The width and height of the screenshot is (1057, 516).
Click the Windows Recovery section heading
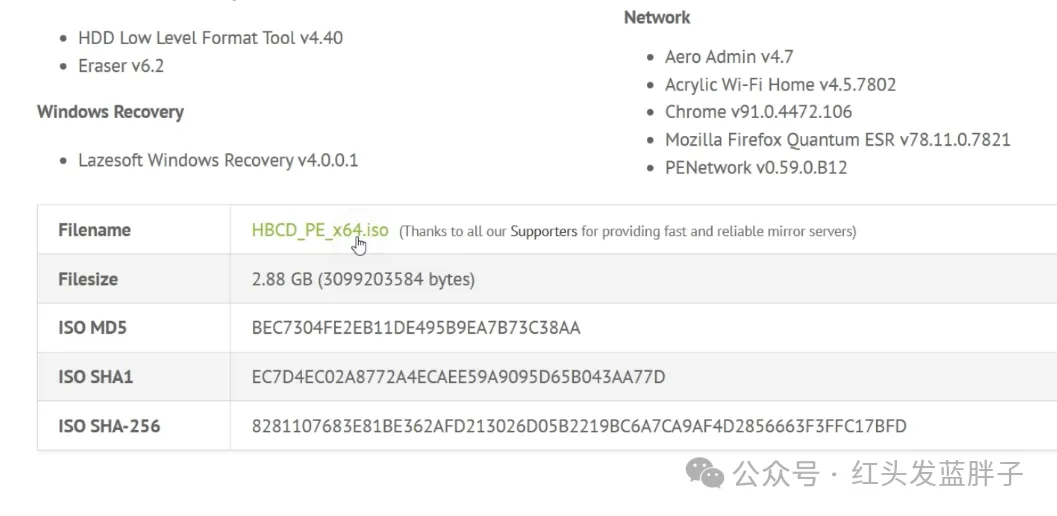tap(110, 111)
